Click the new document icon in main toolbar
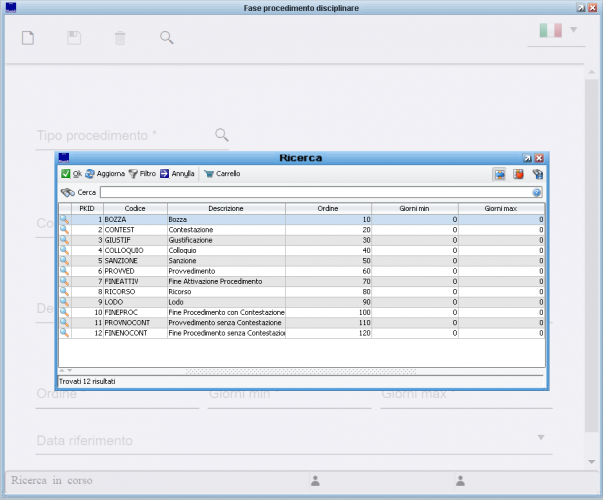This screenshot has height=500, width=603. pos(29,38)
